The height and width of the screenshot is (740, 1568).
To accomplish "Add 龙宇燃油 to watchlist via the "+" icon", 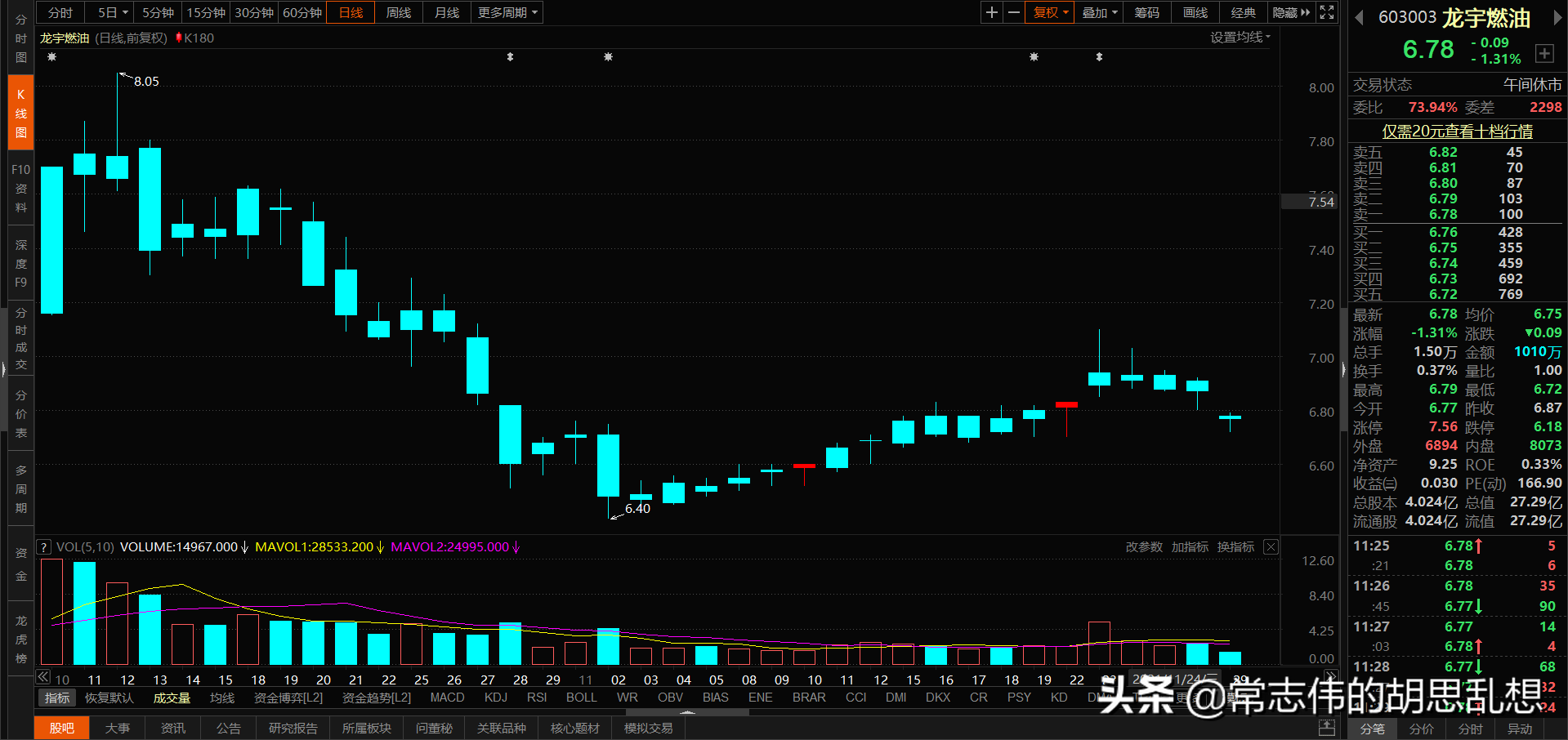I will click(1545, 53).
